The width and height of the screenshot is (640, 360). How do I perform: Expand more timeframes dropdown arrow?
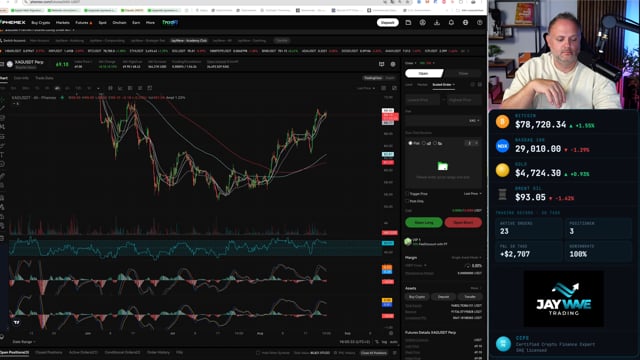(x=98, y=88)
